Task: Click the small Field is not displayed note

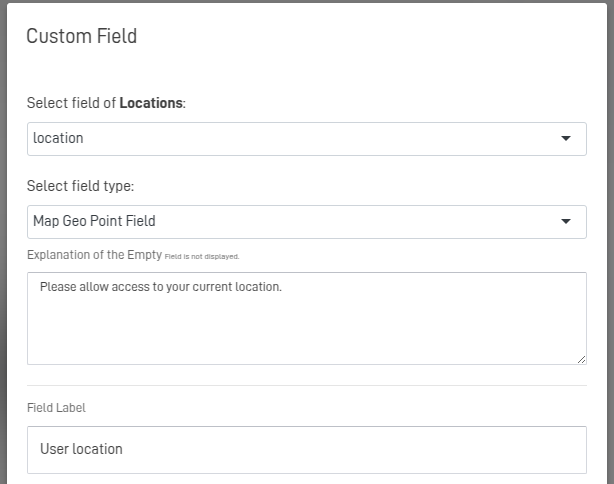Action: (x=202, y=257)
